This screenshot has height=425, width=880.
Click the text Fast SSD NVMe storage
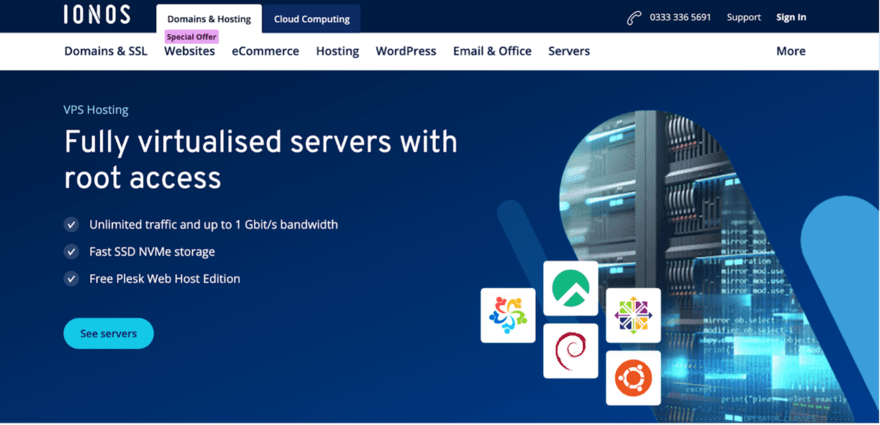tap(152, 252)
